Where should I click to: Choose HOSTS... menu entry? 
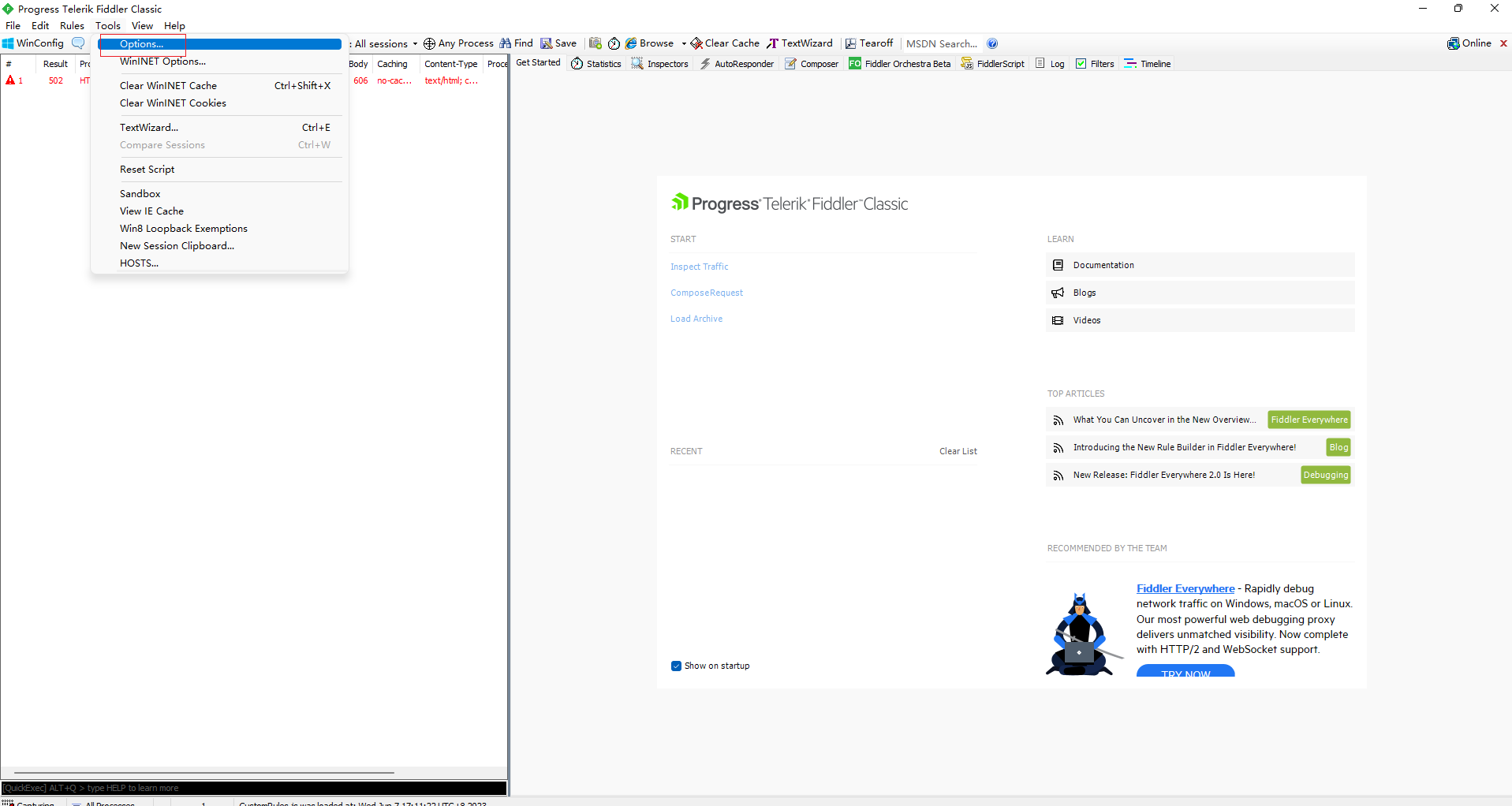coord(219,263)
